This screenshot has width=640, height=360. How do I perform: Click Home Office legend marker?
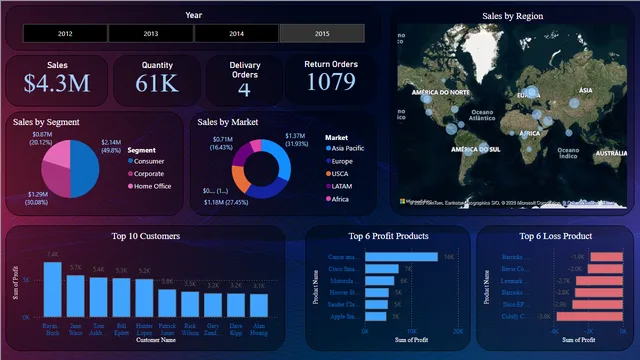pyautogui.click(x=131, y=186)
